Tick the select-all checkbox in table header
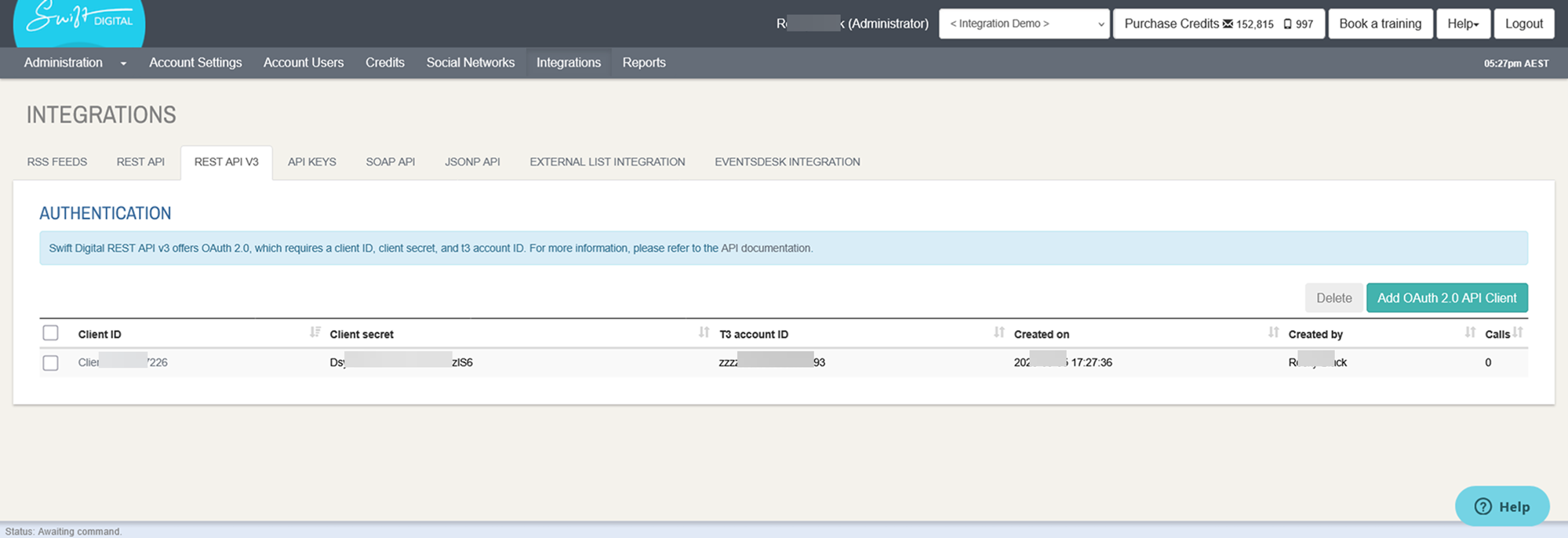The height and width of the screenshot is (538, 1568). click(x=51, y=333)
